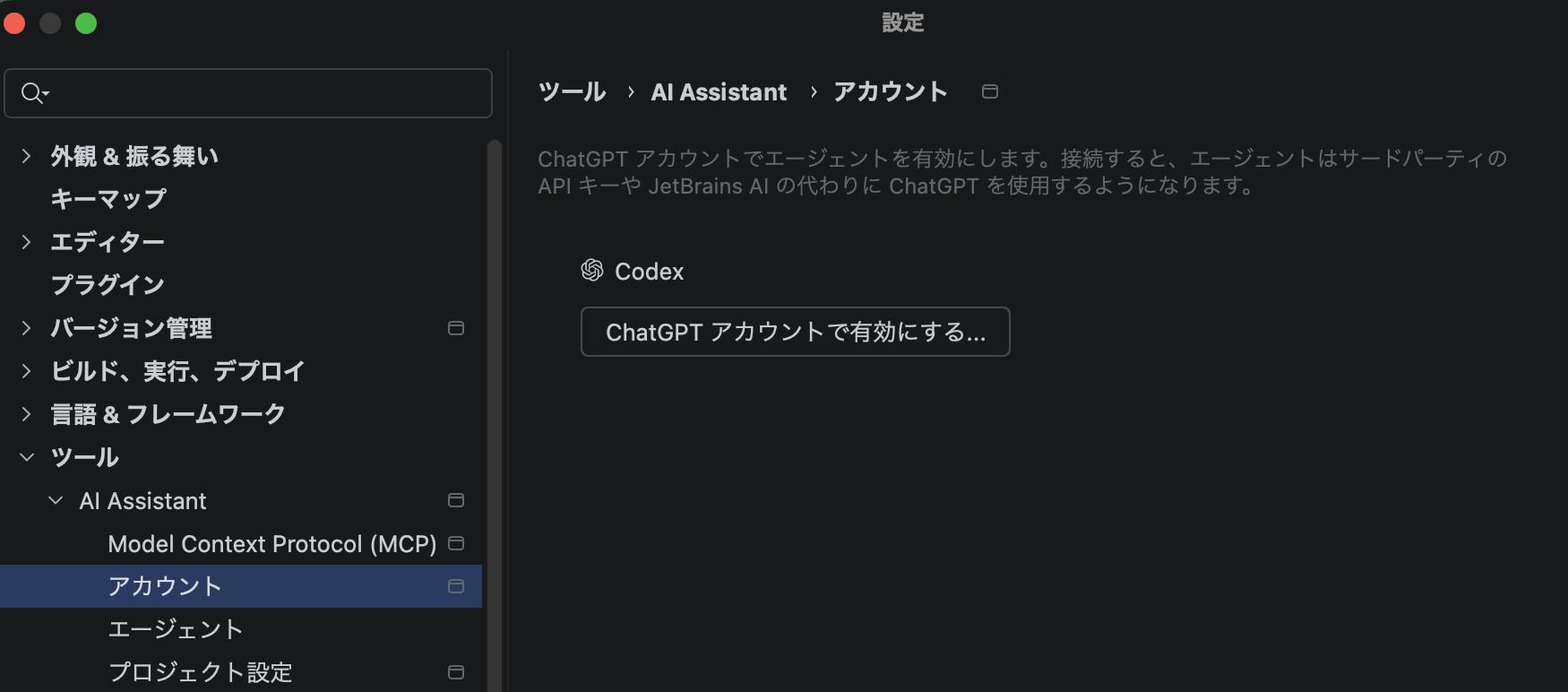Viewport: 1568px width, 692px height.
Task: Open the プラグイン settings page
Action: 108,285
